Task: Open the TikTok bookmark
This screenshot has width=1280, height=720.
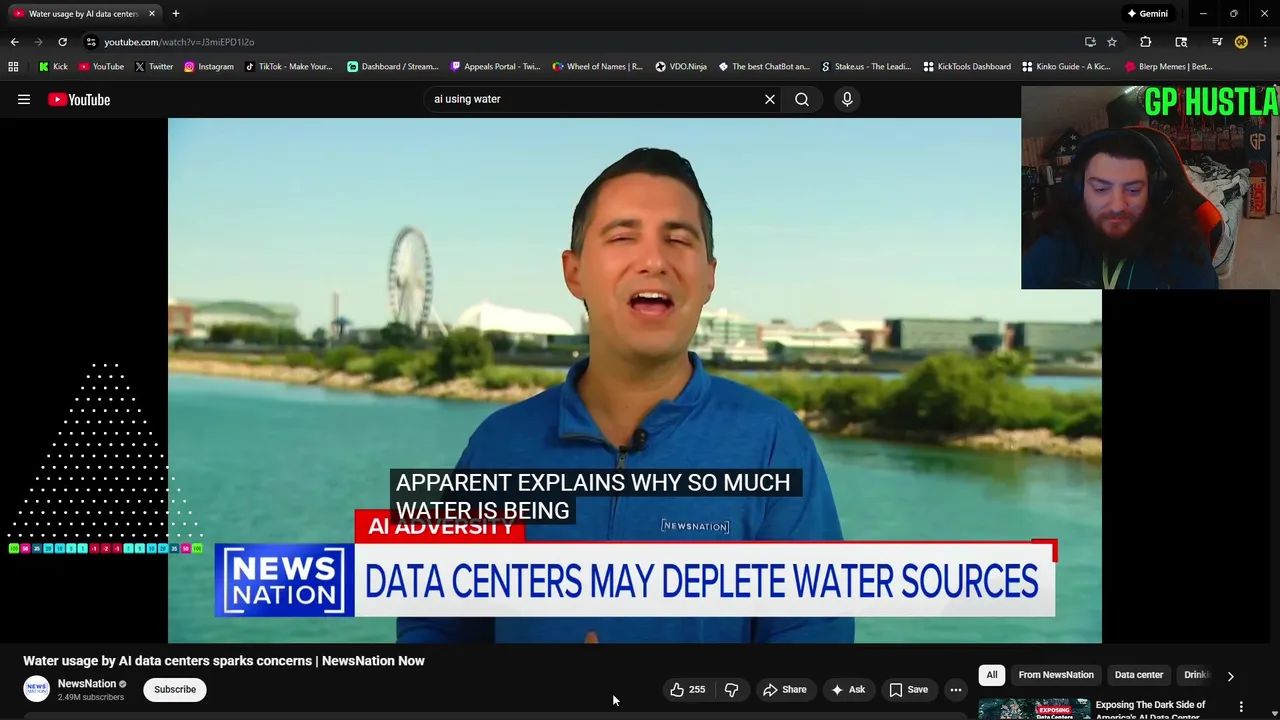Action: (x=288, y=67)
